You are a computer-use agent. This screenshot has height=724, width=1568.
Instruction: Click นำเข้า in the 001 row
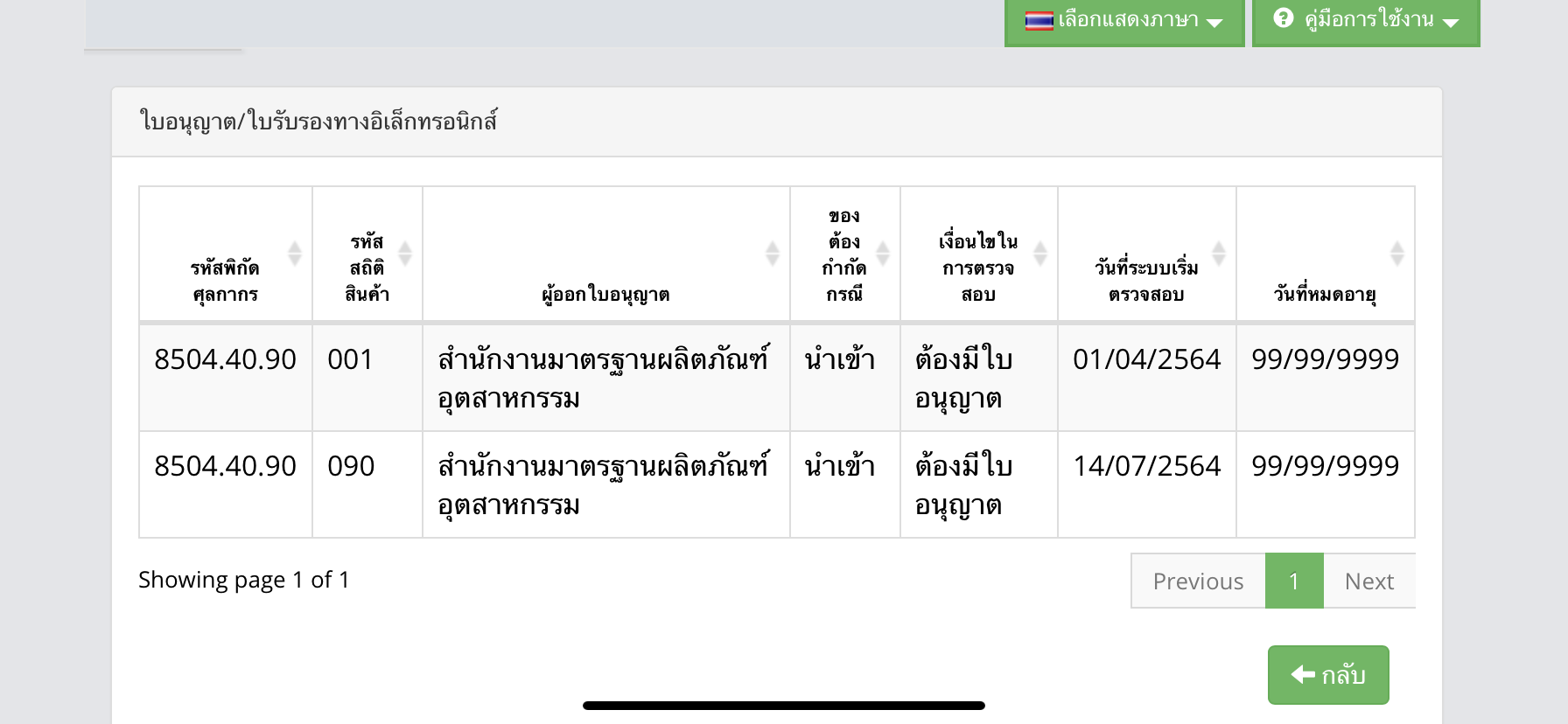point(840,359)
